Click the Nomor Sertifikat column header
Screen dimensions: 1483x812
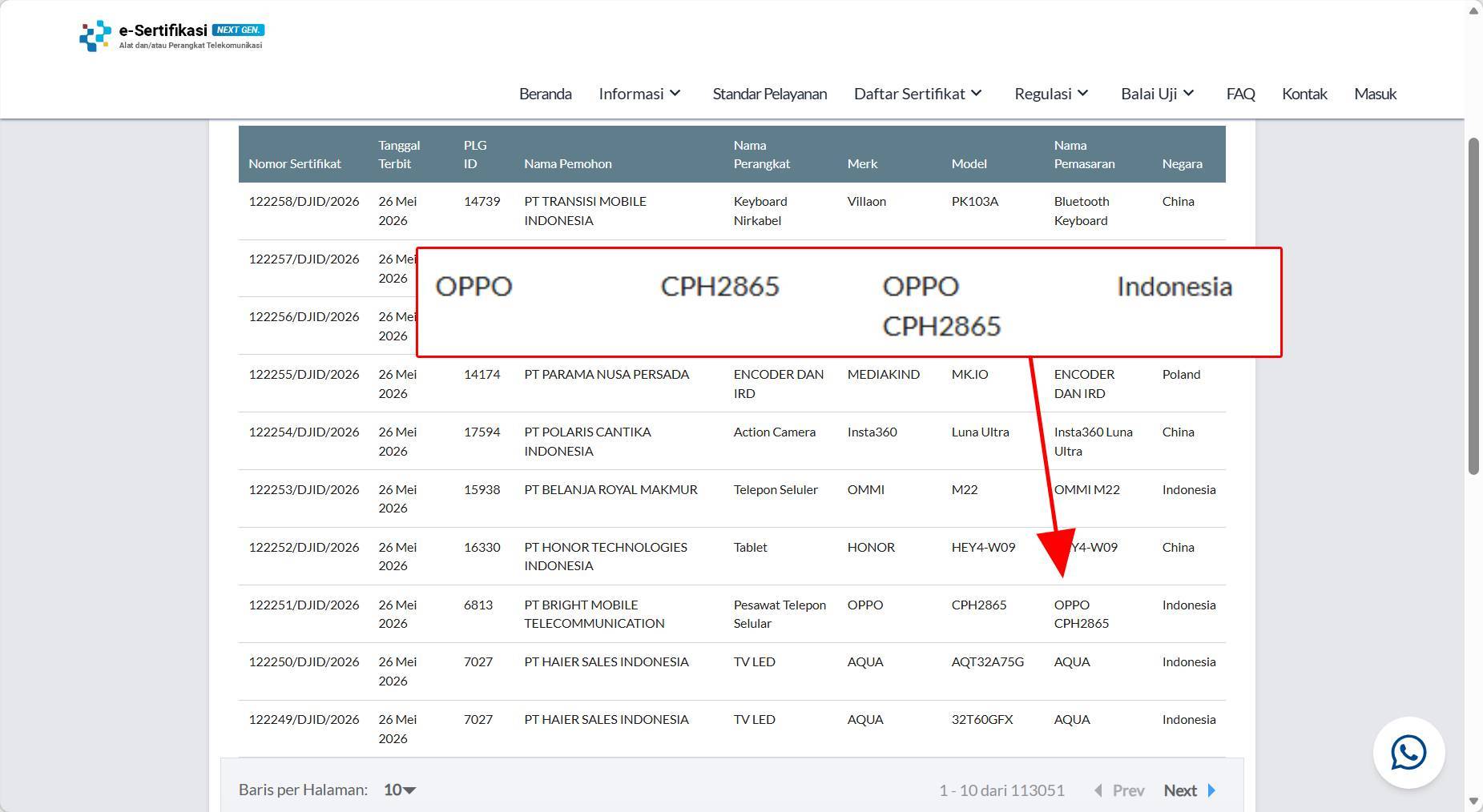click(295, 163)
